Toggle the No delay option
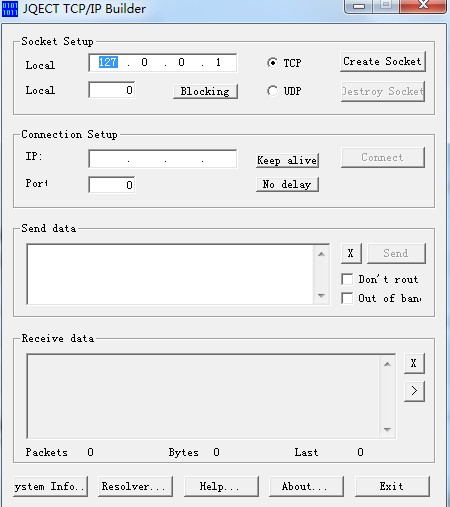Screen dimensions: 450x507 tap(287, 184)
